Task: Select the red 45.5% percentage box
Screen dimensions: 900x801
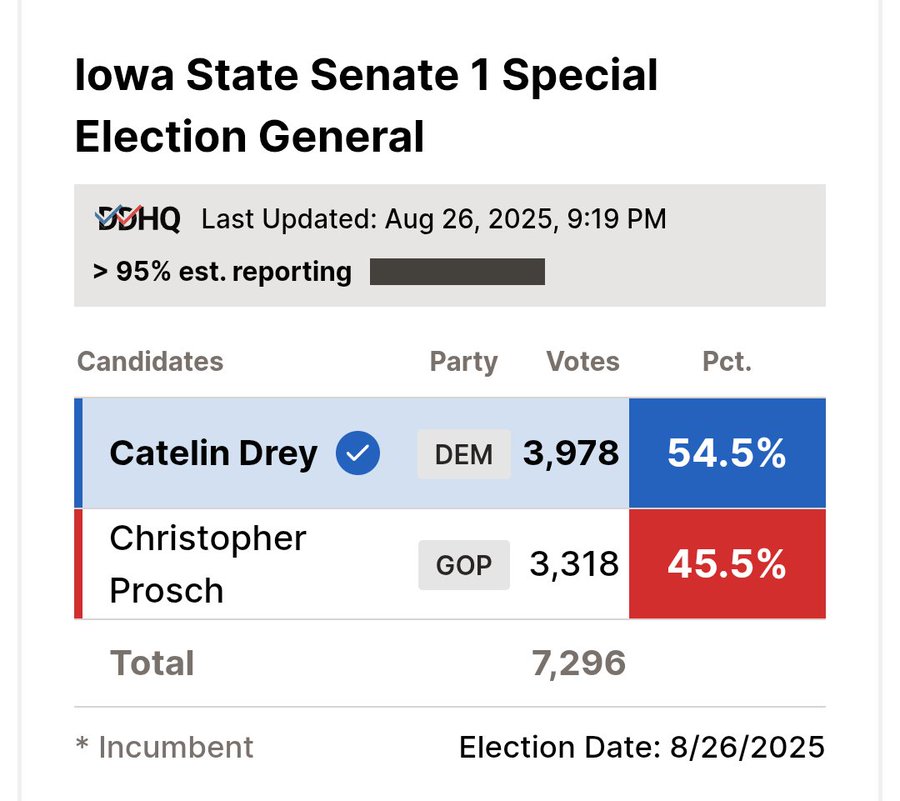Action: pos(727,565)
